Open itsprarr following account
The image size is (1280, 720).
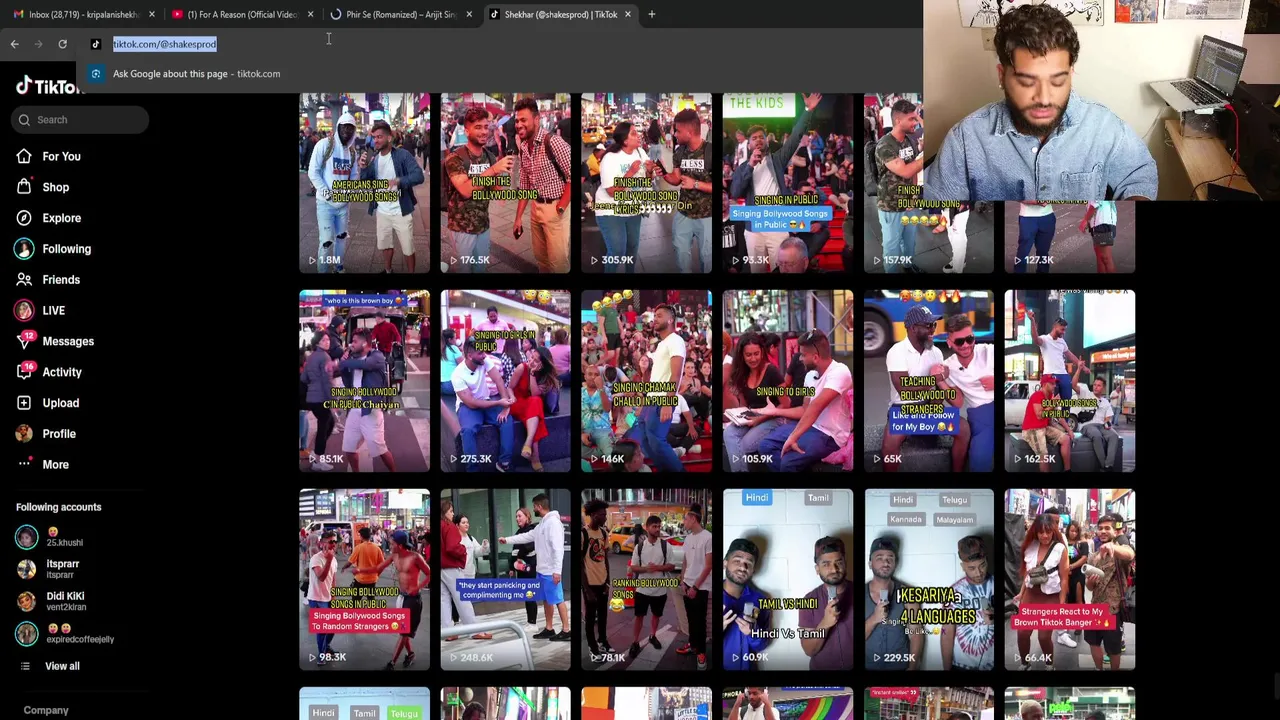tap(62, 569)
